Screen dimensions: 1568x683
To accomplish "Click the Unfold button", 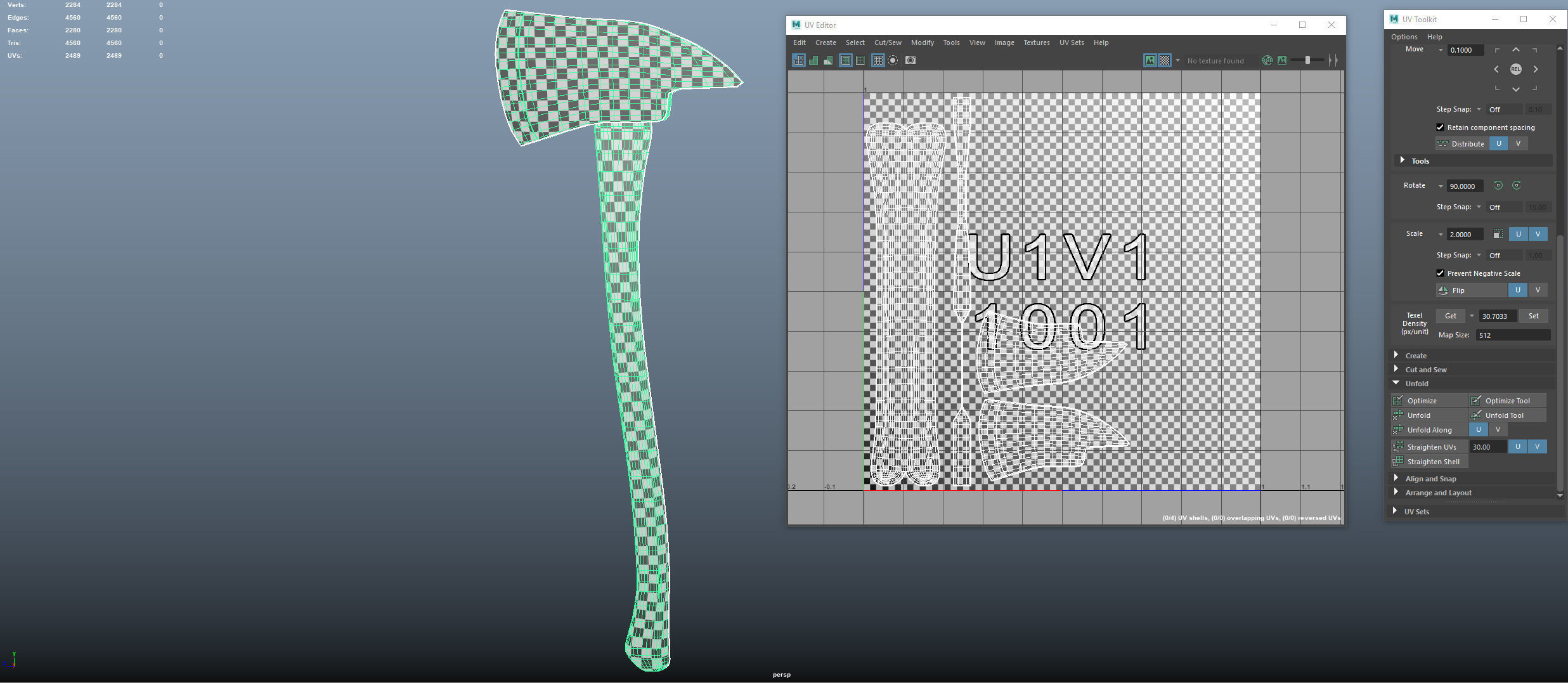I will [x=1429, y=415].
